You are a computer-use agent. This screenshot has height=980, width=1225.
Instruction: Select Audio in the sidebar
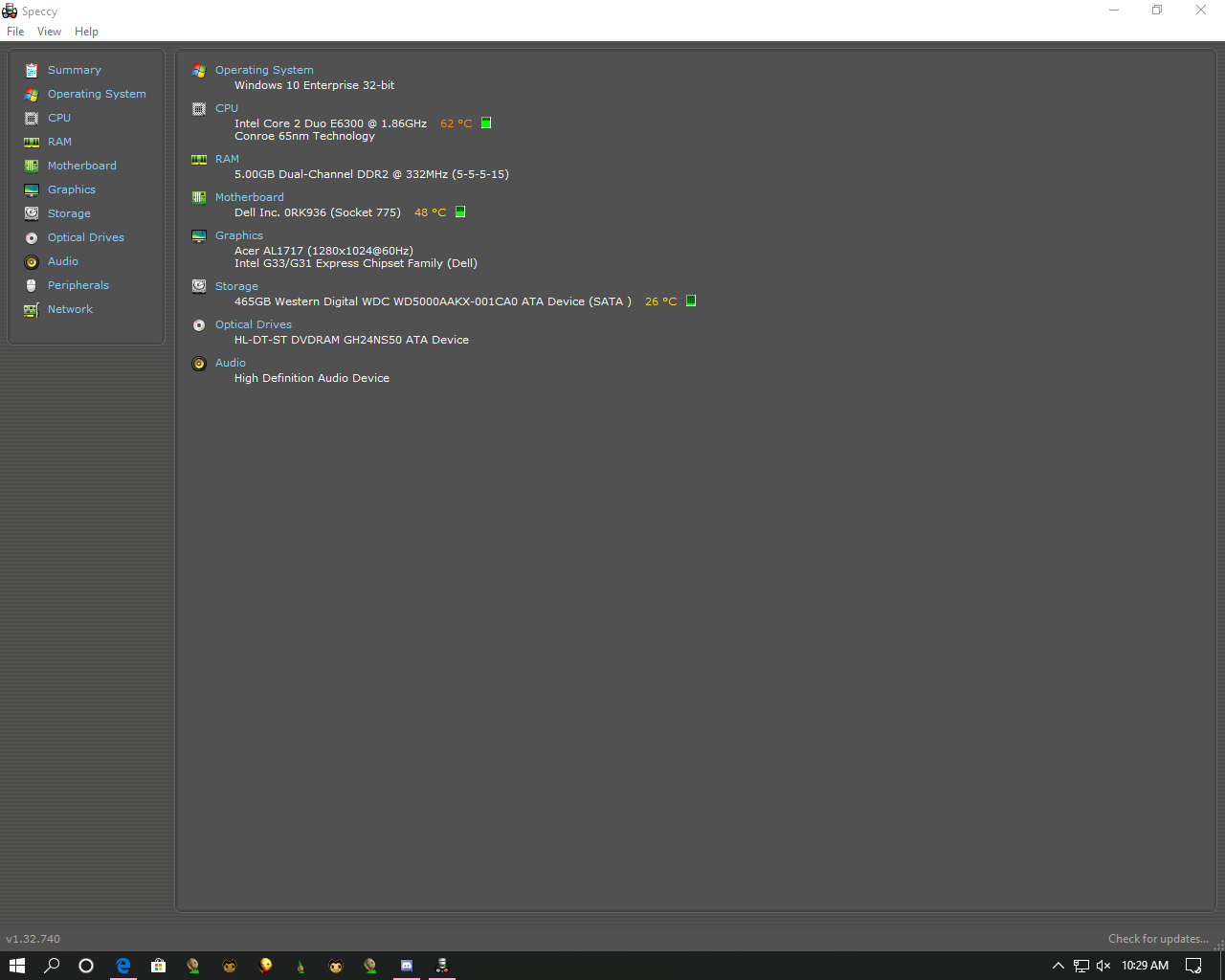point(63,261)
